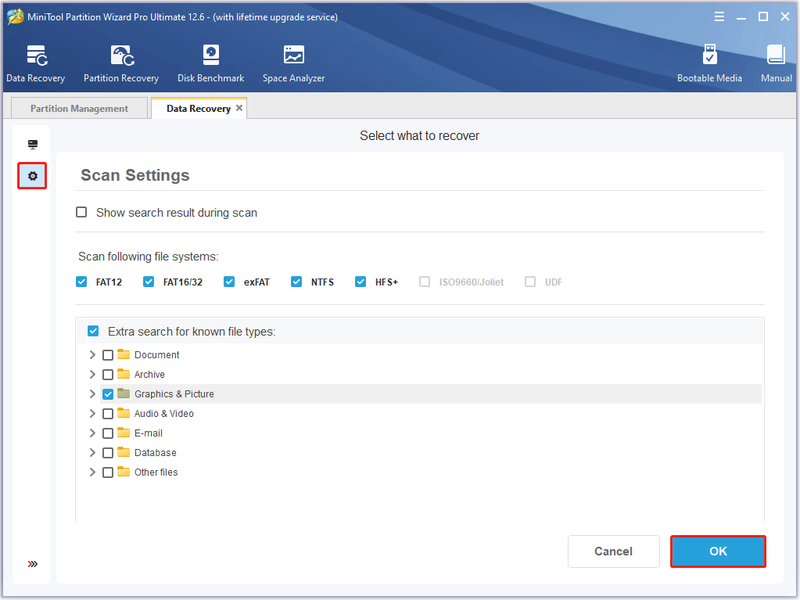Viewport: 800px width, 600px height.
Task: Expand sidebar with the double-arrow icon
Action: tap(33, 564)
